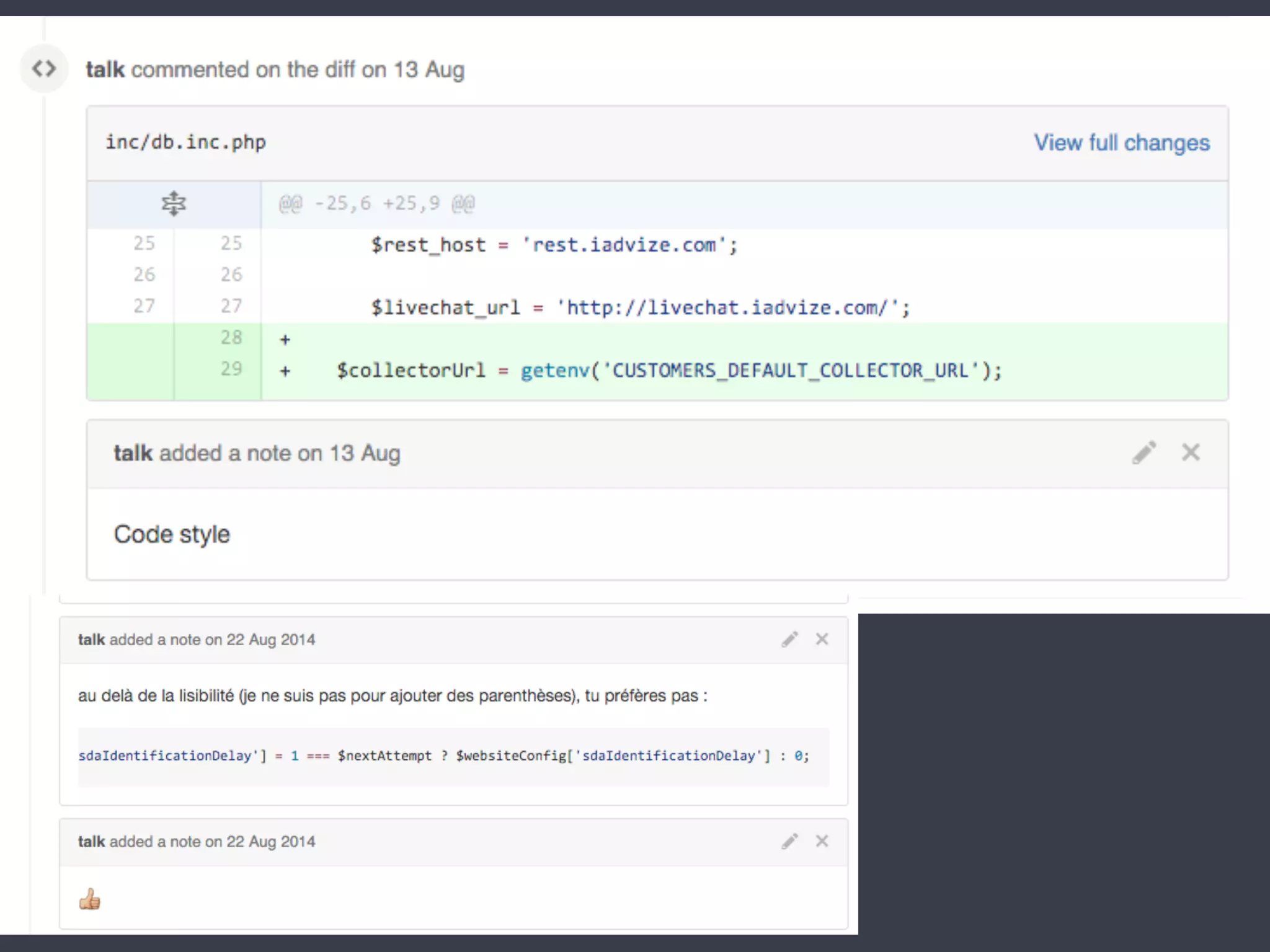Click talk author in thumbs up note
This screenshot has width=1270, height=952.
pos(91,842)
